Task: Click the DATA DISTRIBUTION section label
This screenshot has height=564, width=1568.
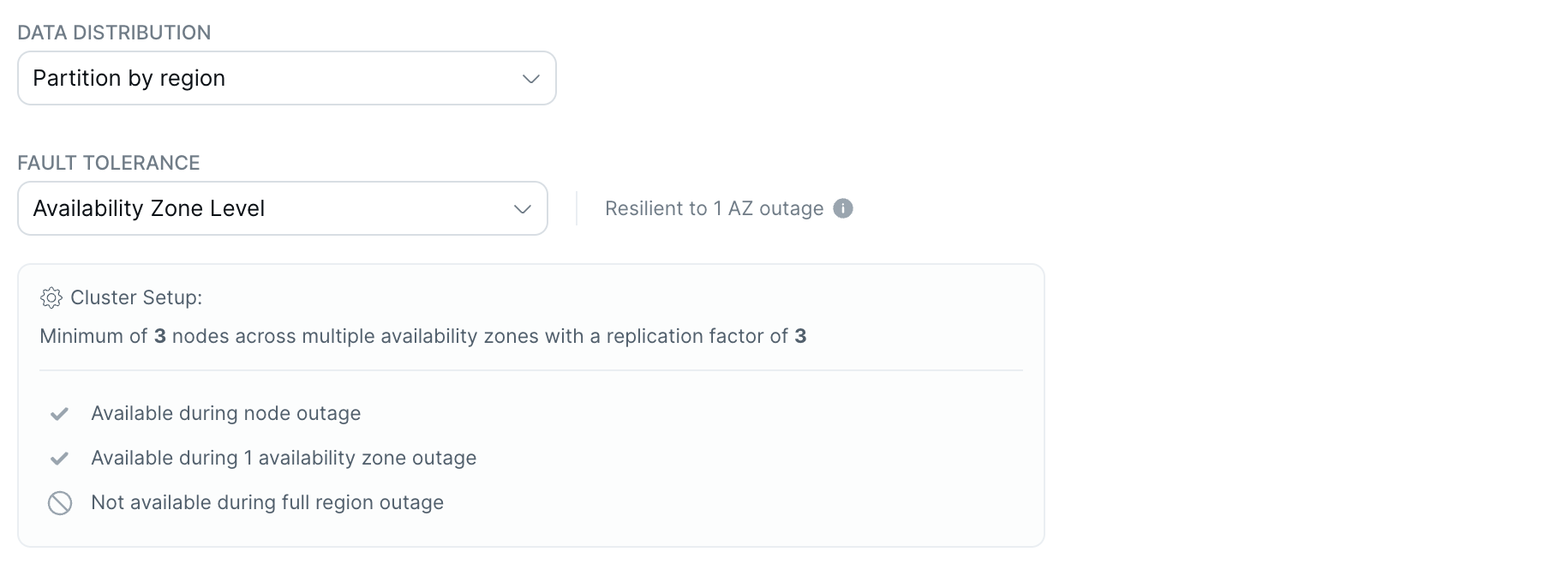Action: point(114,33)
